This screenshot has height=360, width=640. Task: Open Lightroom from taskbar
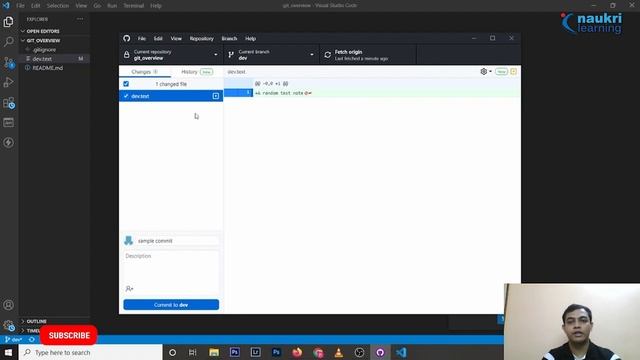click(256, 352)
